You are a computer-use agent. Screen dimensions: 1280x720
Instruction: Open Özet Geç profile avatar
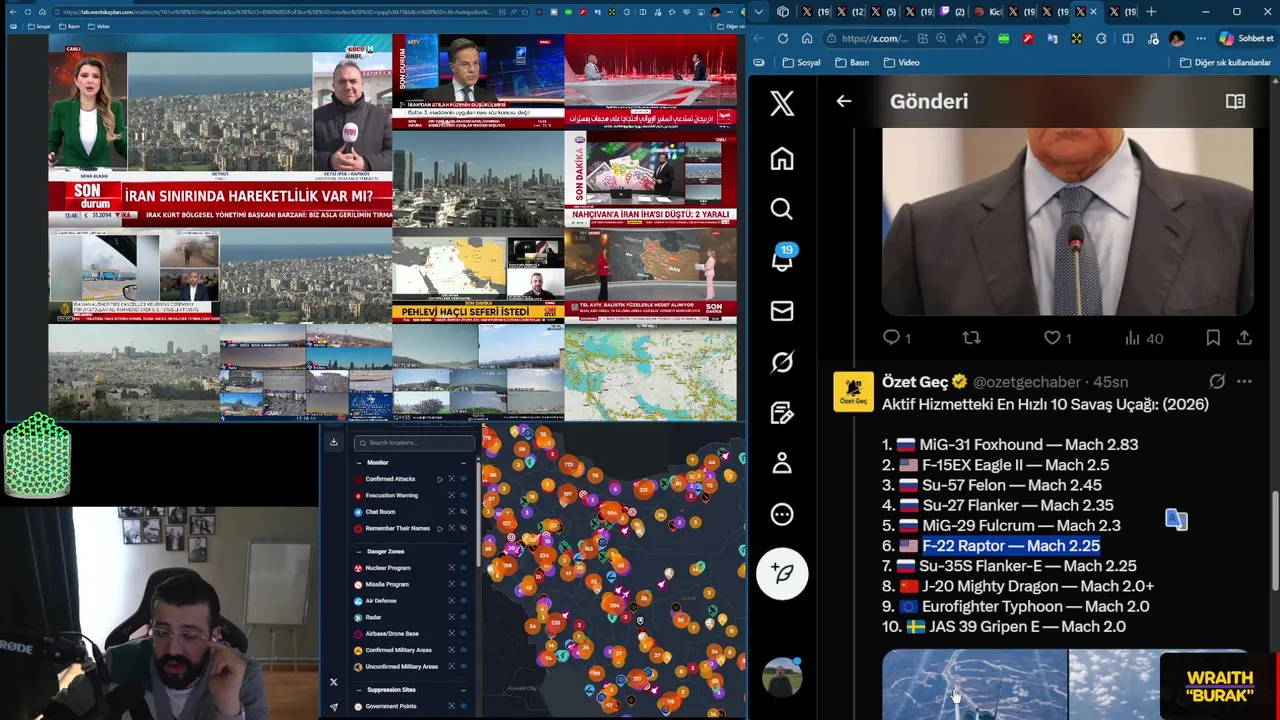tap(853, 391)
